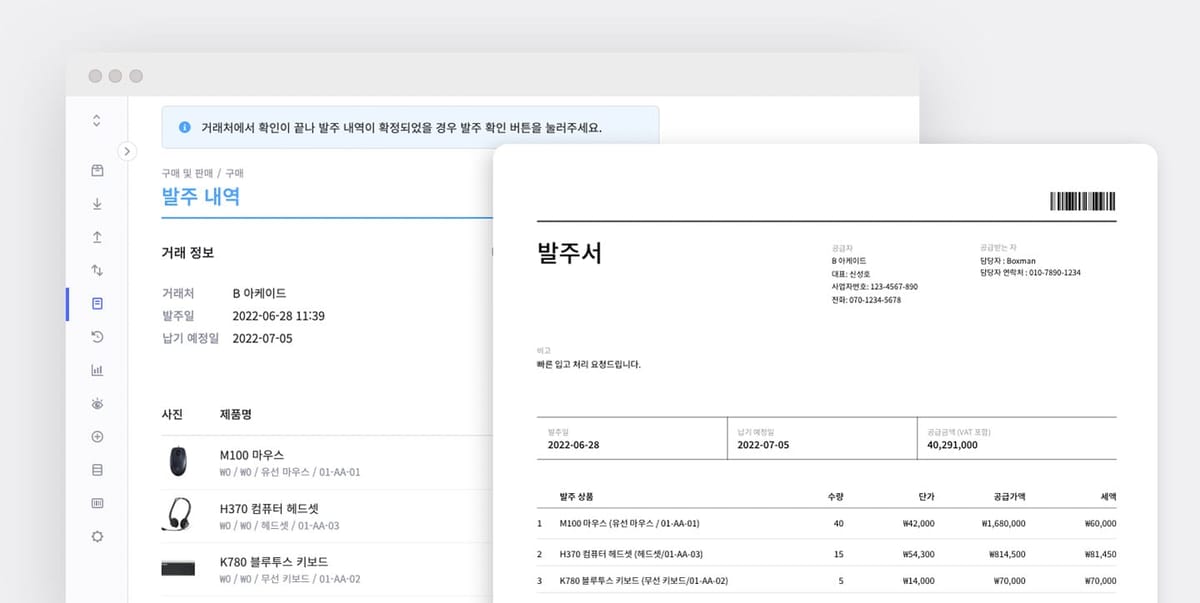Image resolution: width=1200 pixels, height=603 pixels.
Task: Select the outbound upload icon in the sidebar
Action: click(x=96, y=237)
